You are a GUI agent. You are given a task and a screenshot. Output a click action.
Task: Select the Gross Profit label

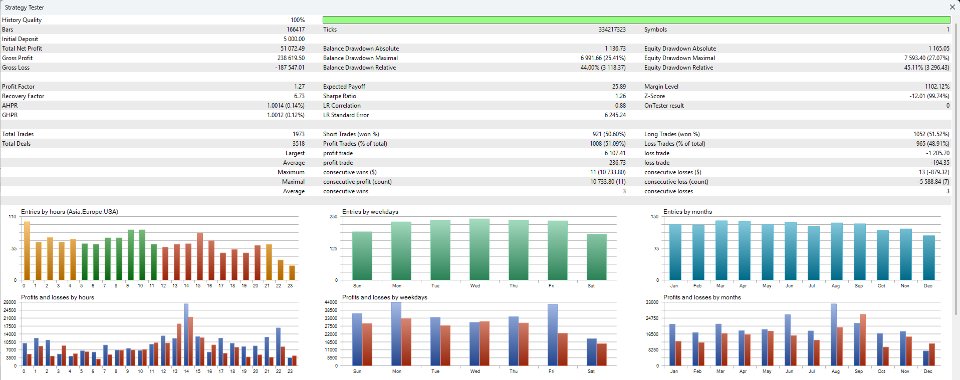[17, 58]
